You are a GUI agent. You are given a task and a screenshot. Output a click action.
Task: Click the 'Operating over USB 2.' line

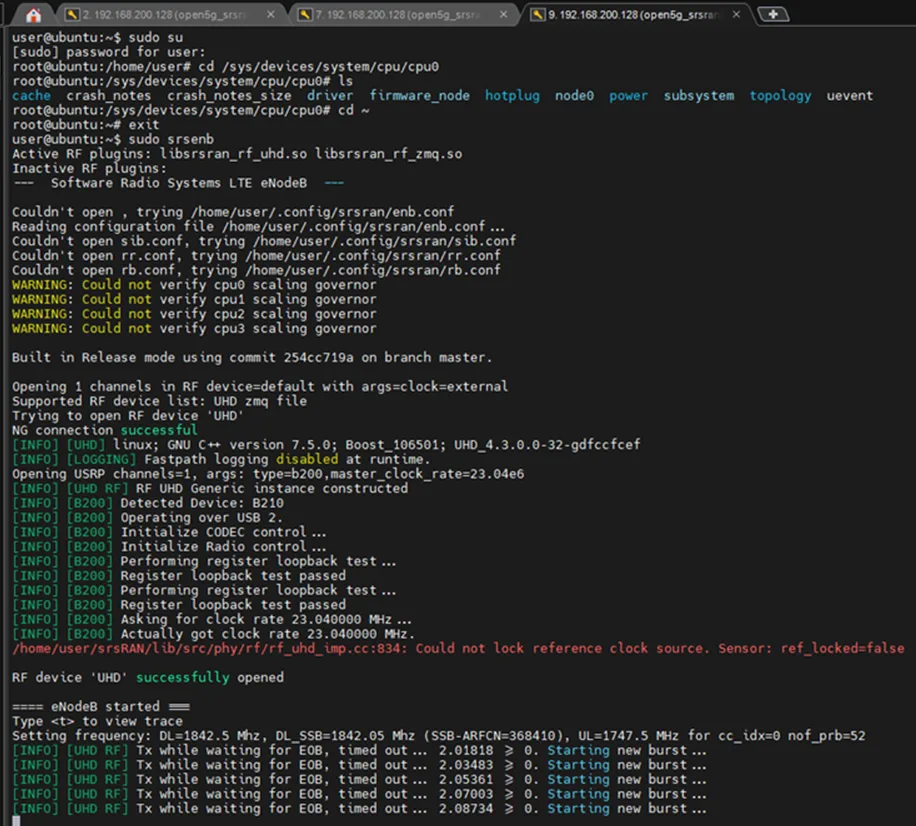click(148, 518)
